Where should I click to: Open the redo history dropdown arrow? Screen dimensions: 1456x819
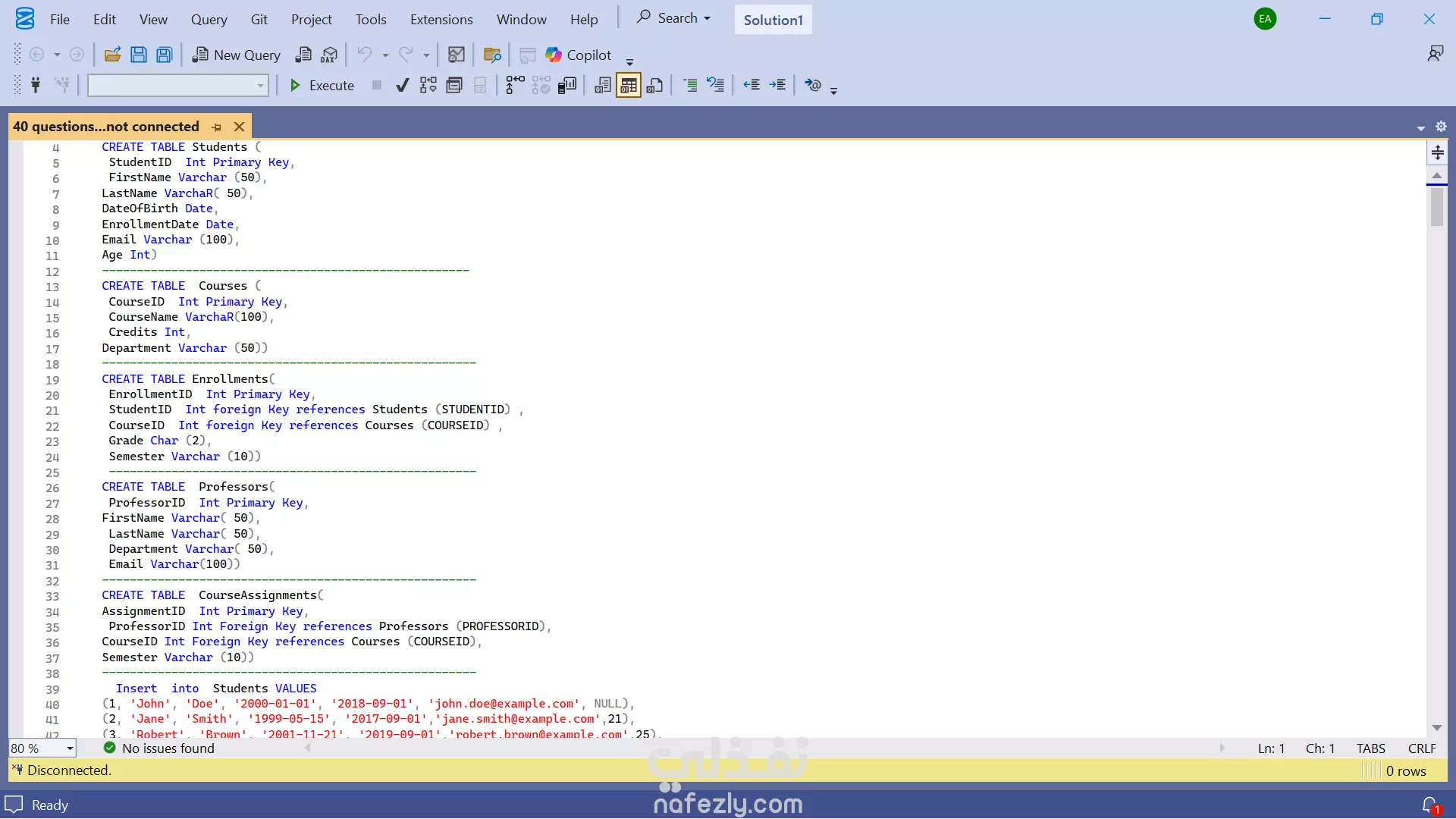(426, 55)
